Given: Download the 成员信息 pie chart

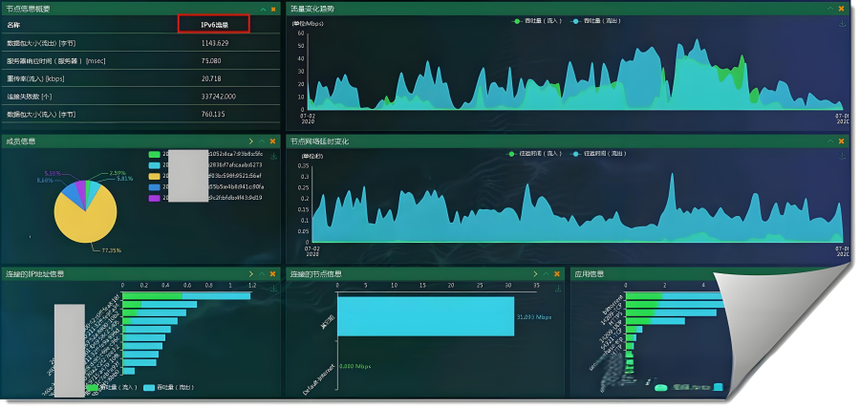Looking at the screenshot, I should [x=274, y=156].
